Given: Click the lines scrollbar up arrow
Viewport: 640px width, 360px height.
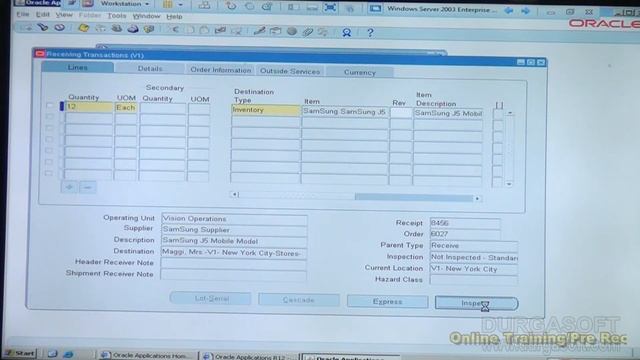Looking at the screenshot, I should pos(510,113).
